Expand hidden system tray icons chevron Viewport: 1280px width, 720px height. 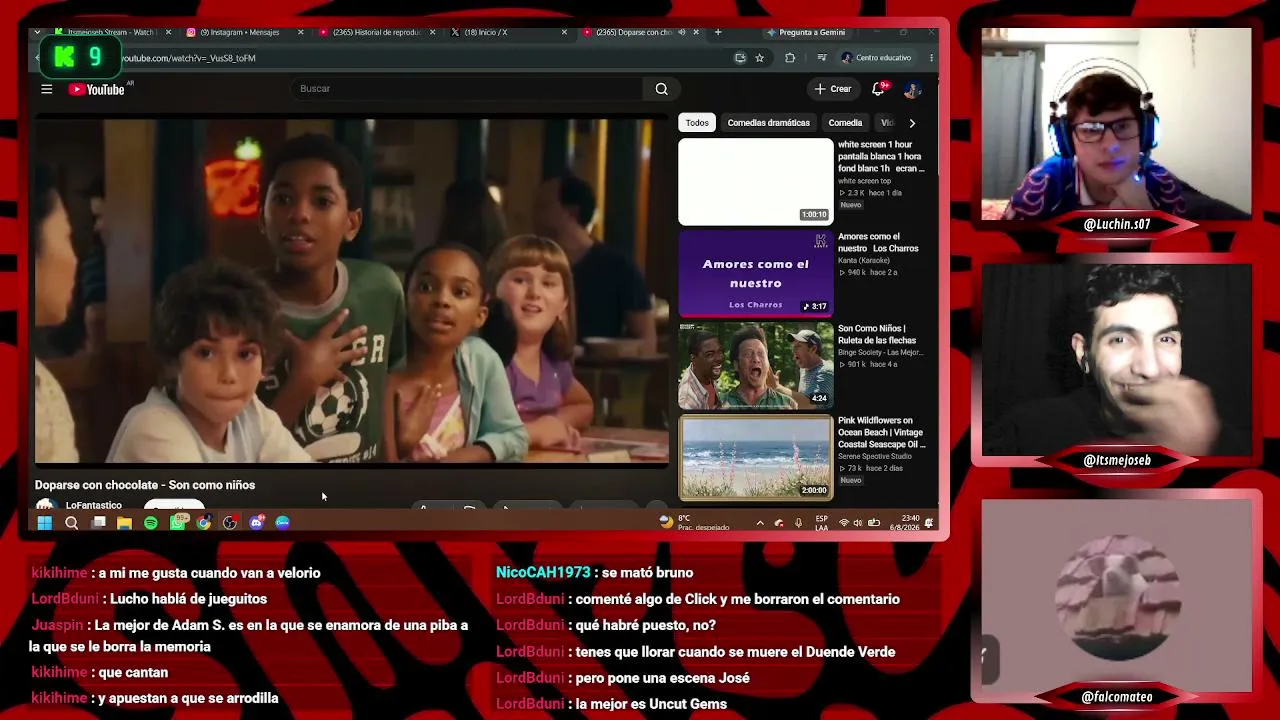click(760, 522)
